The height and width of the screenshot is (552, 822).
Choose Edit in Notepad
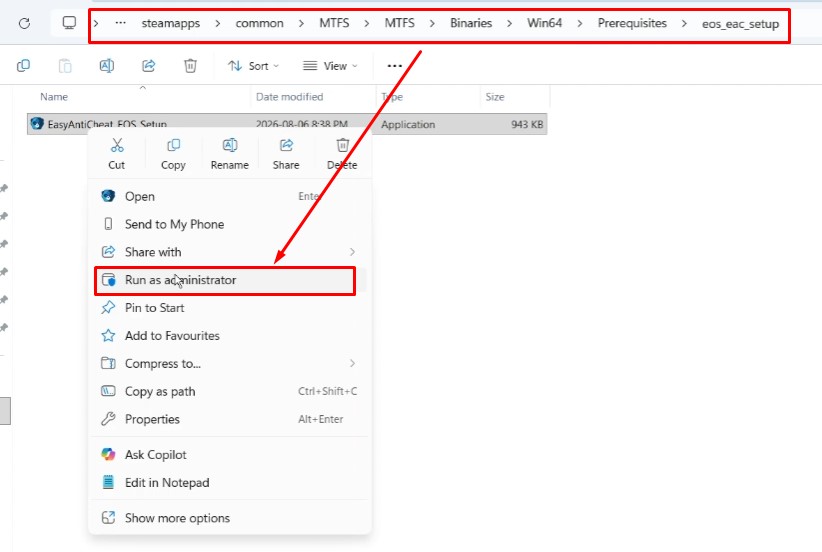pos(230,483)
